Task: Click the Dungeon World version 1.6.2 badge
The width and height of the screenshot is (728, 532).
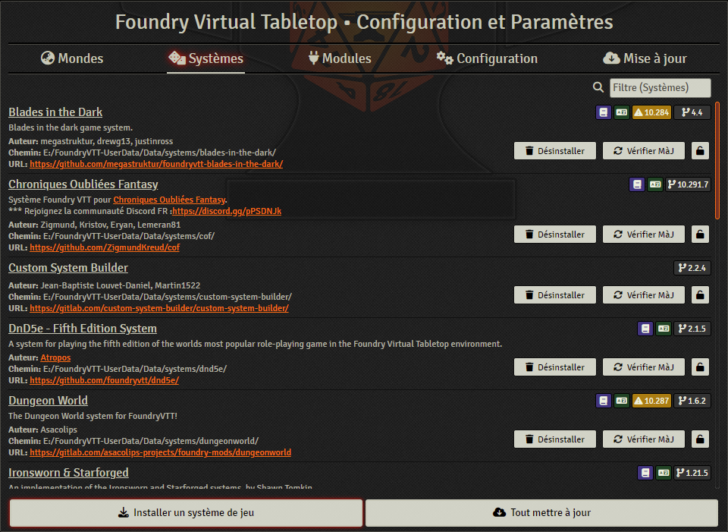Action: [692, 401]
